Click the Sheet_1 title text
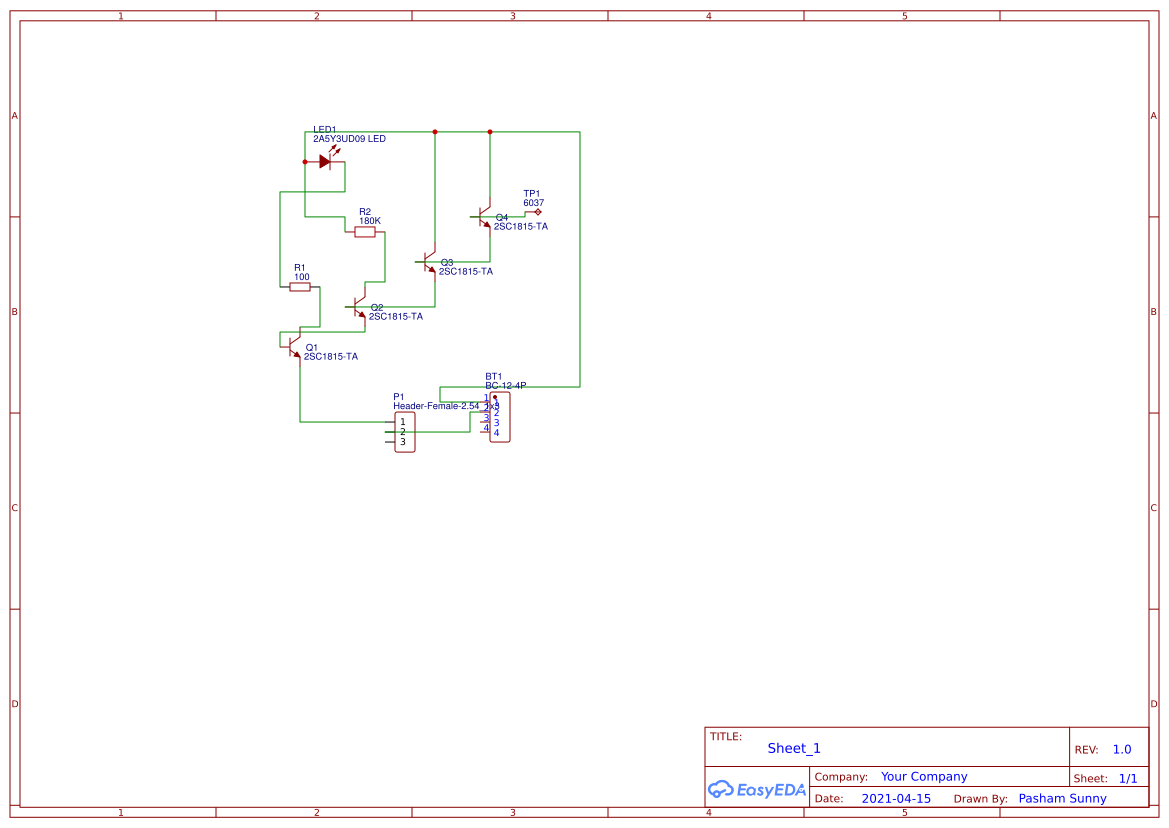1169x828 pixels. pos(793,748)
